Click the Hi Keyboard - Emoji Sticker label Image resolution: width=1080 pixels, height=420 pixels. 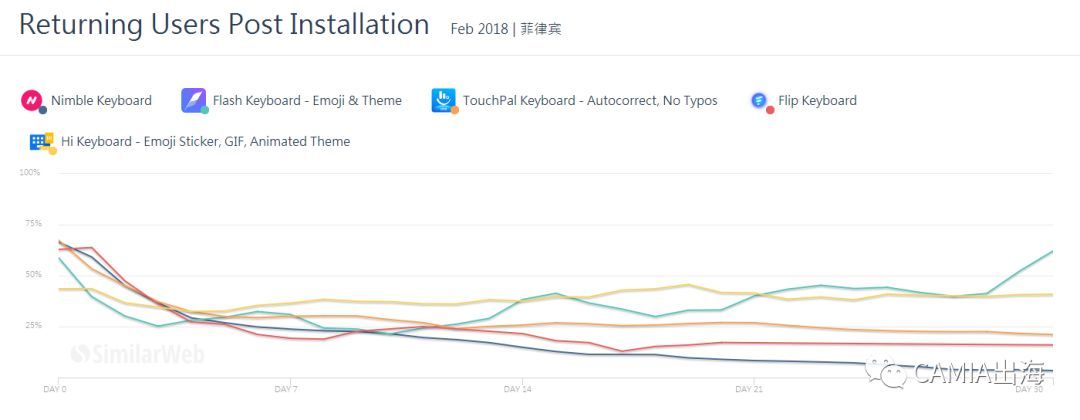point(206,141)
